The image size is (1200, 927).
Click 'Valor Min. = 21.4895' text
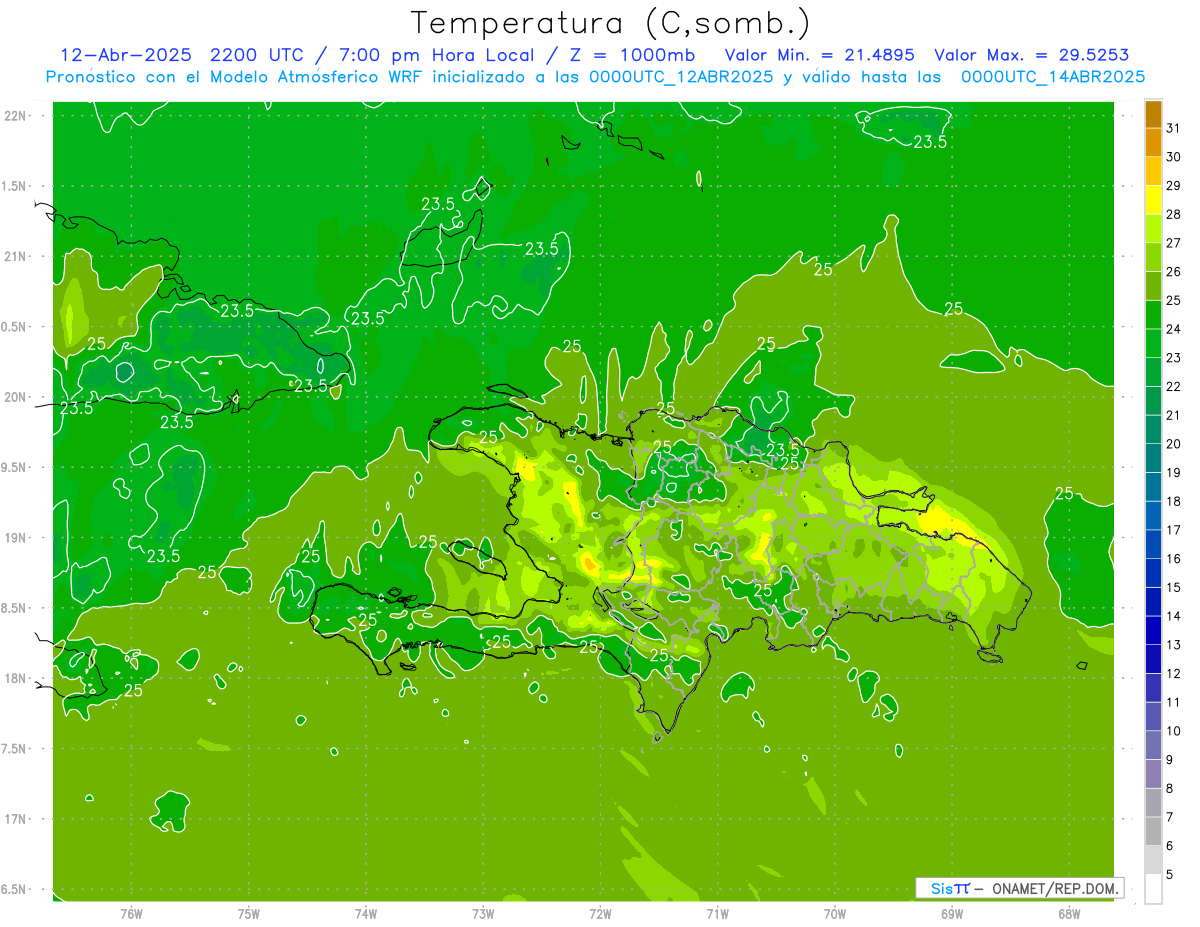tap(818, 56)
